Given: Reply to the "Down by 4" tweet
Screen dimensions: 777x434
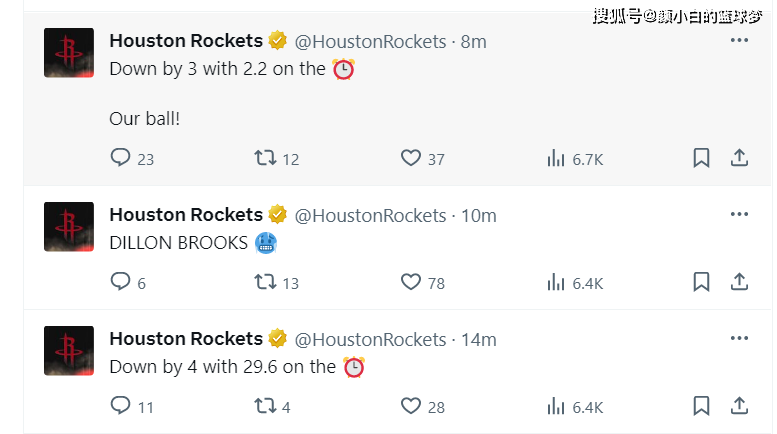Looking at the screenshot, I should pos(120,406).
